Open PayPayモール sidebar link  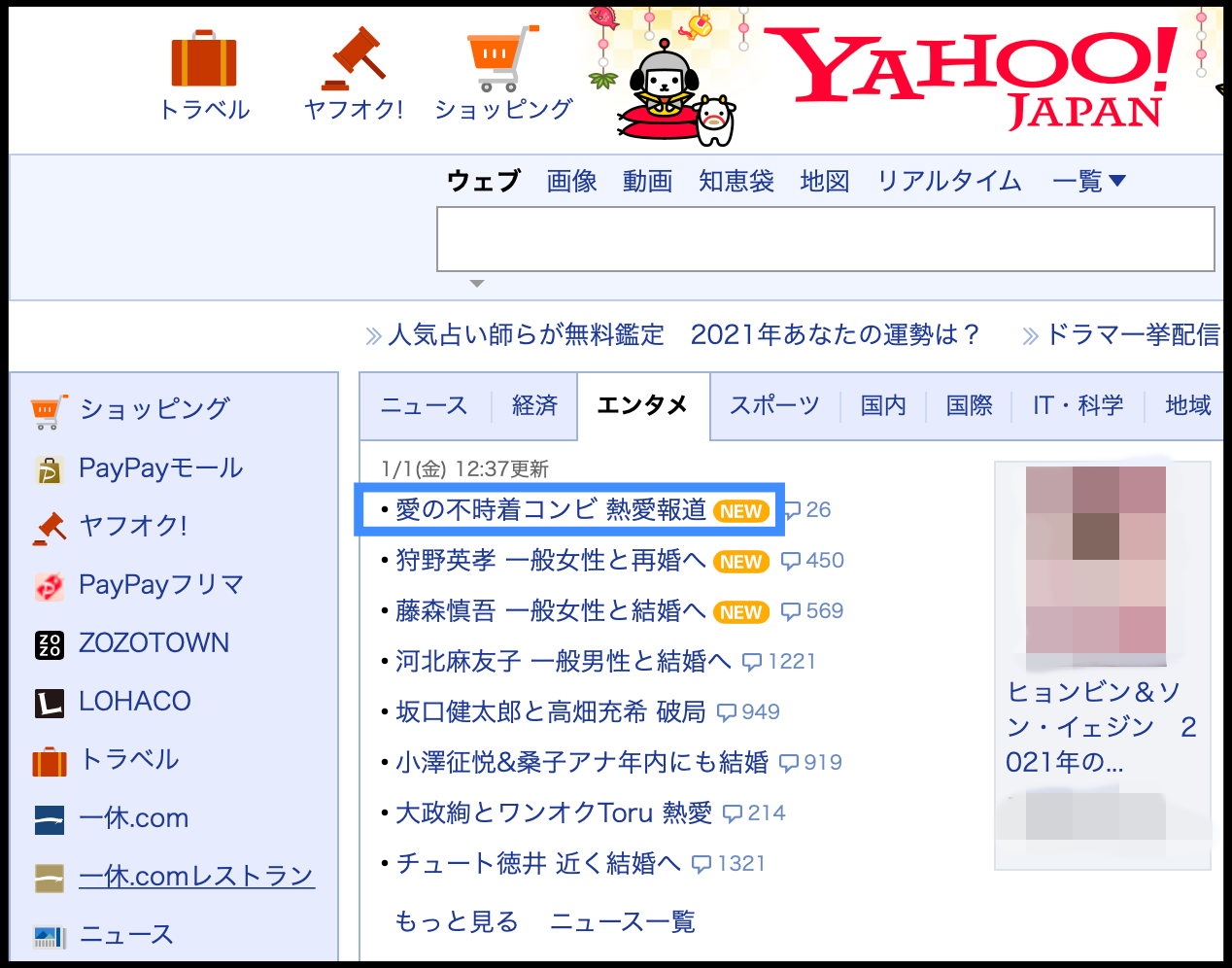[161, 468]
